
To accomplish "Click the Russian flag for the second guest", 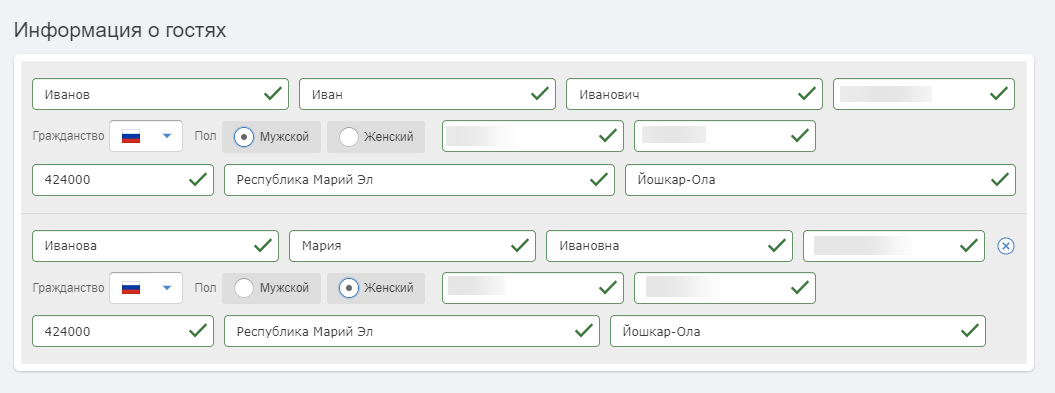I will click(x=131, y=288).
